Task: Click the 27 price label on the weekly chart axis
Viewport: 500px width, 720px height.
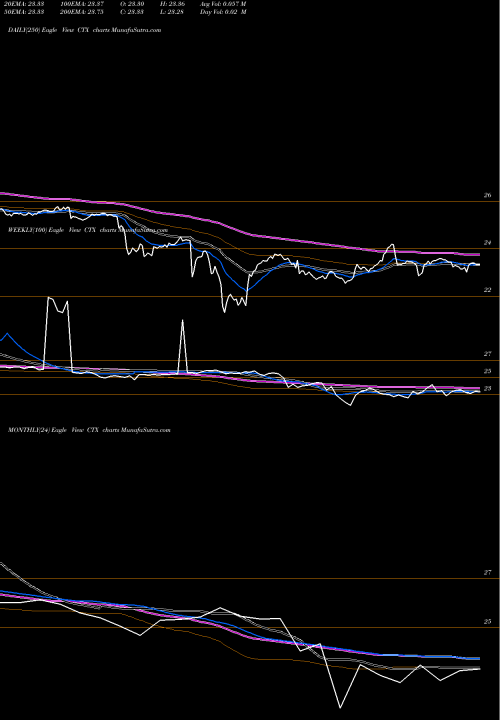Action: 487,354
